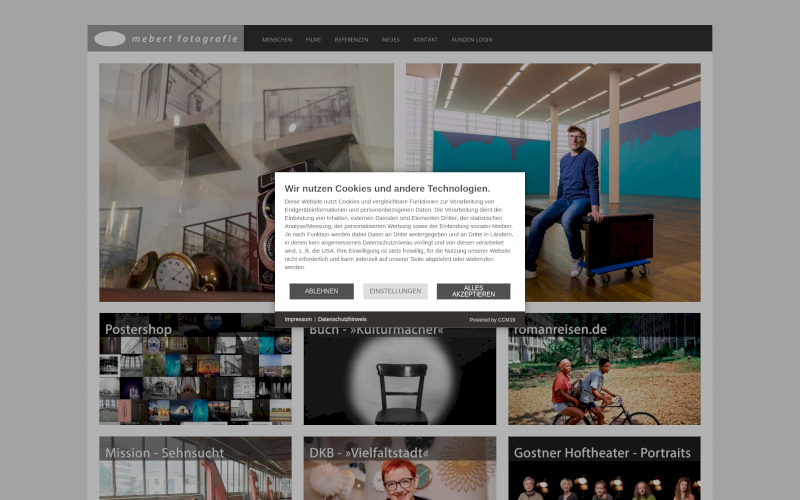
Task: Open the Impressum link in cookie footer
Action: 298,319
